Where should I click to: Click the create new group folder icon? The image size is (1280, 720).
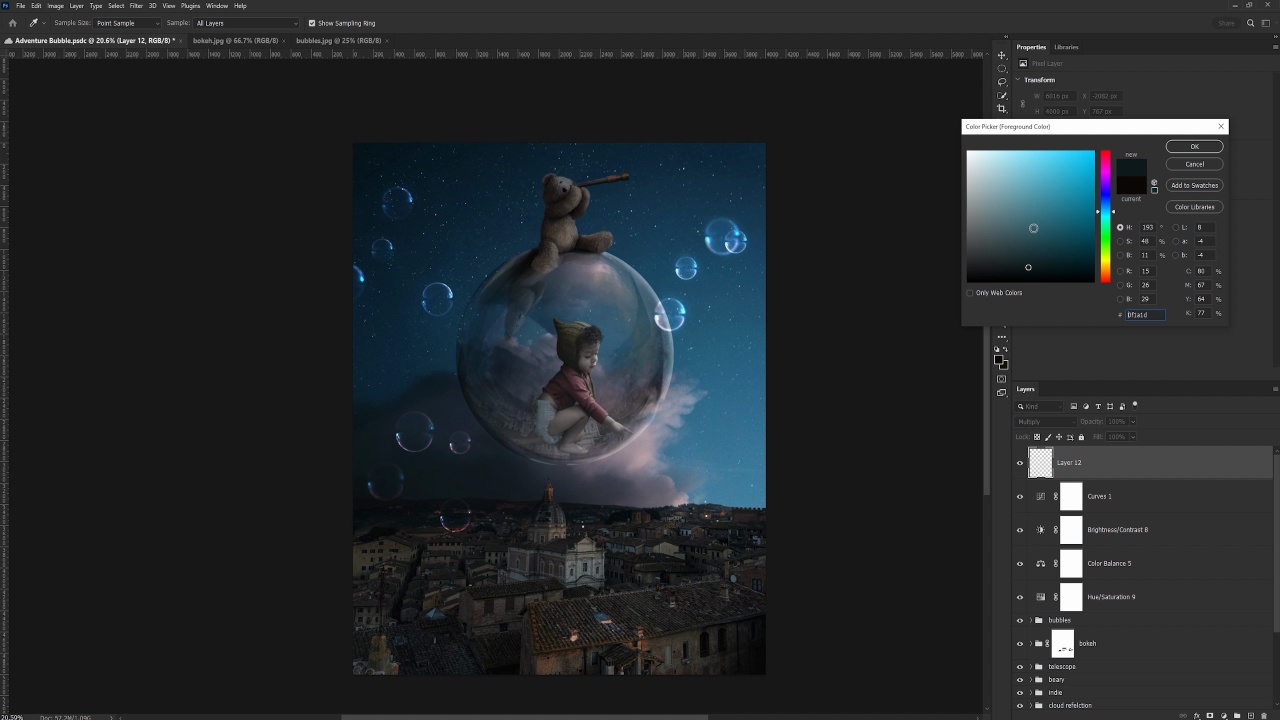click(x=1237, y=716)
